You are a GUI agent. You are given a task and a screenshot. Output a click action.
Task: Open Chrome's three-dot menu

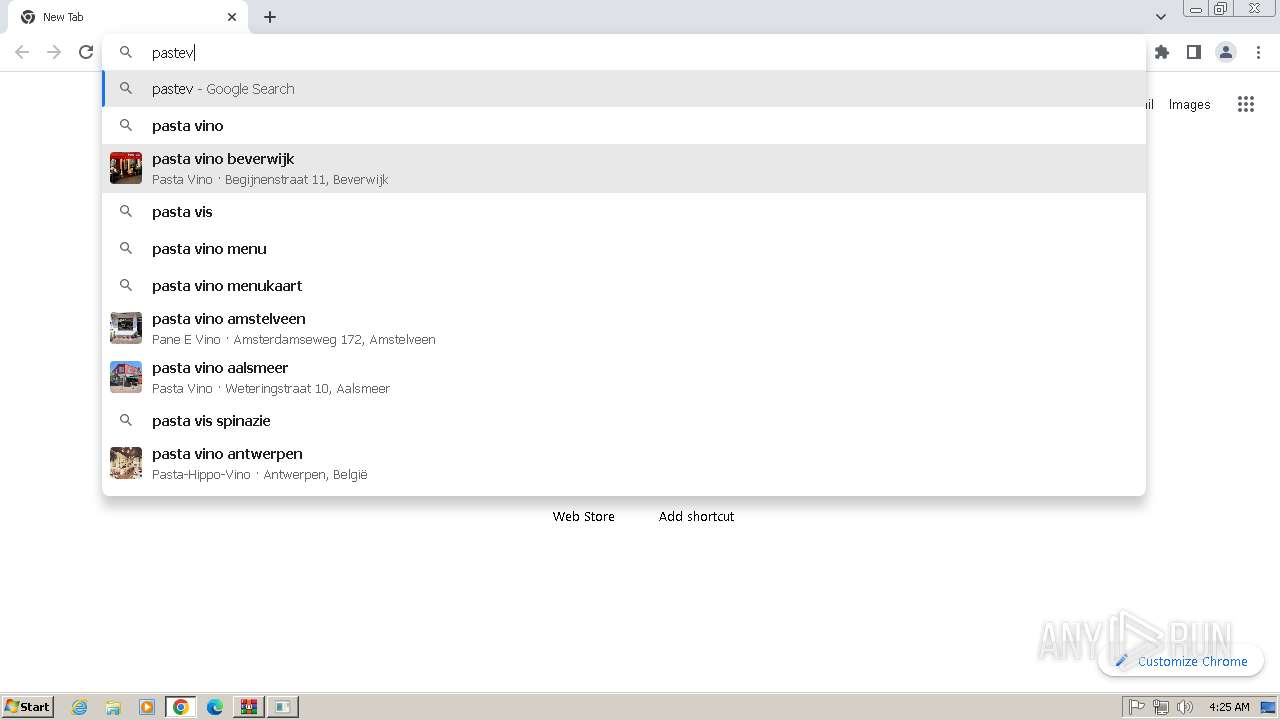pyautogui.click(x=1259, y=52)
